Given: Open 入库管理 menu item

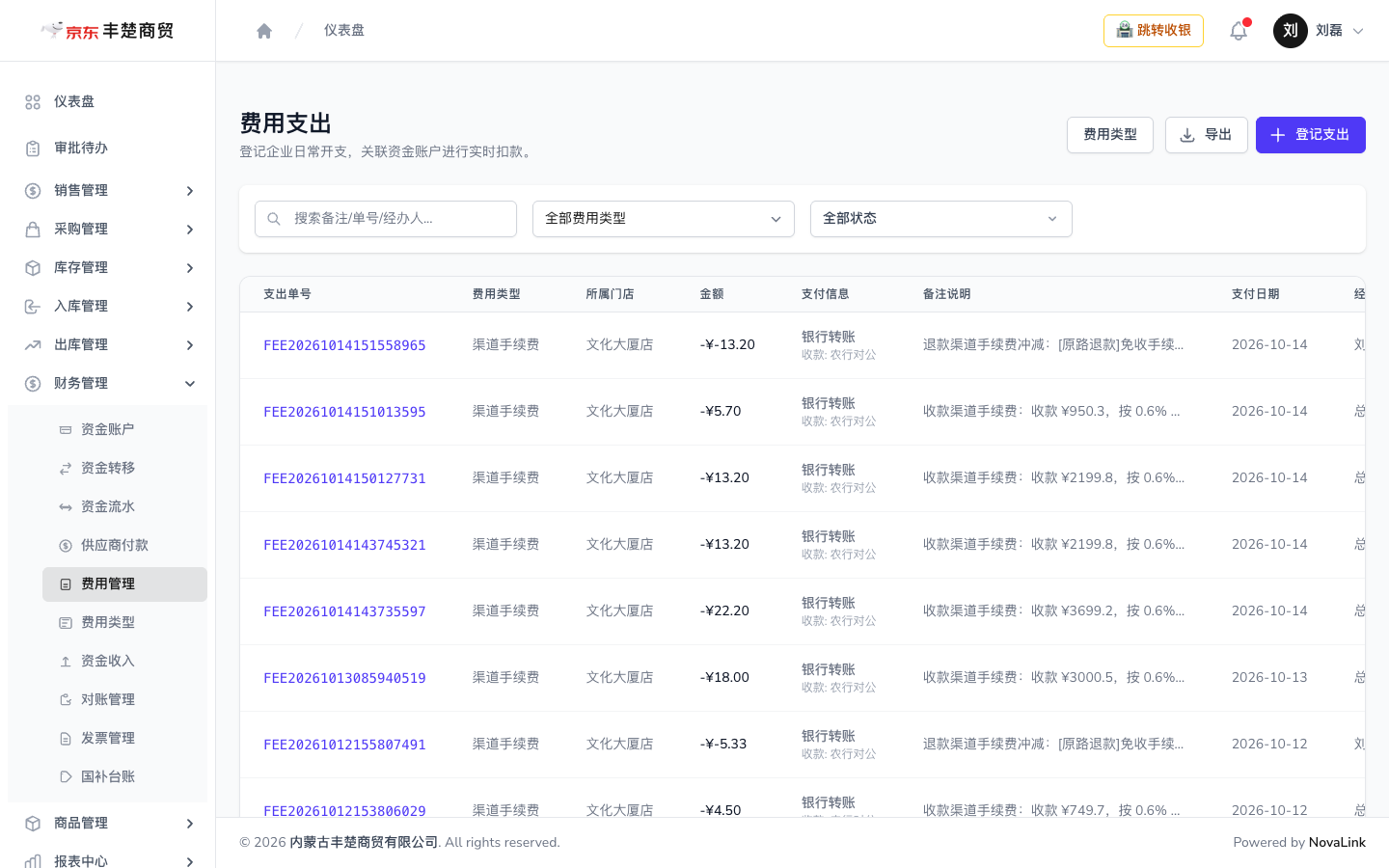Looking at the screenshot, I should (x=107, y=307).
